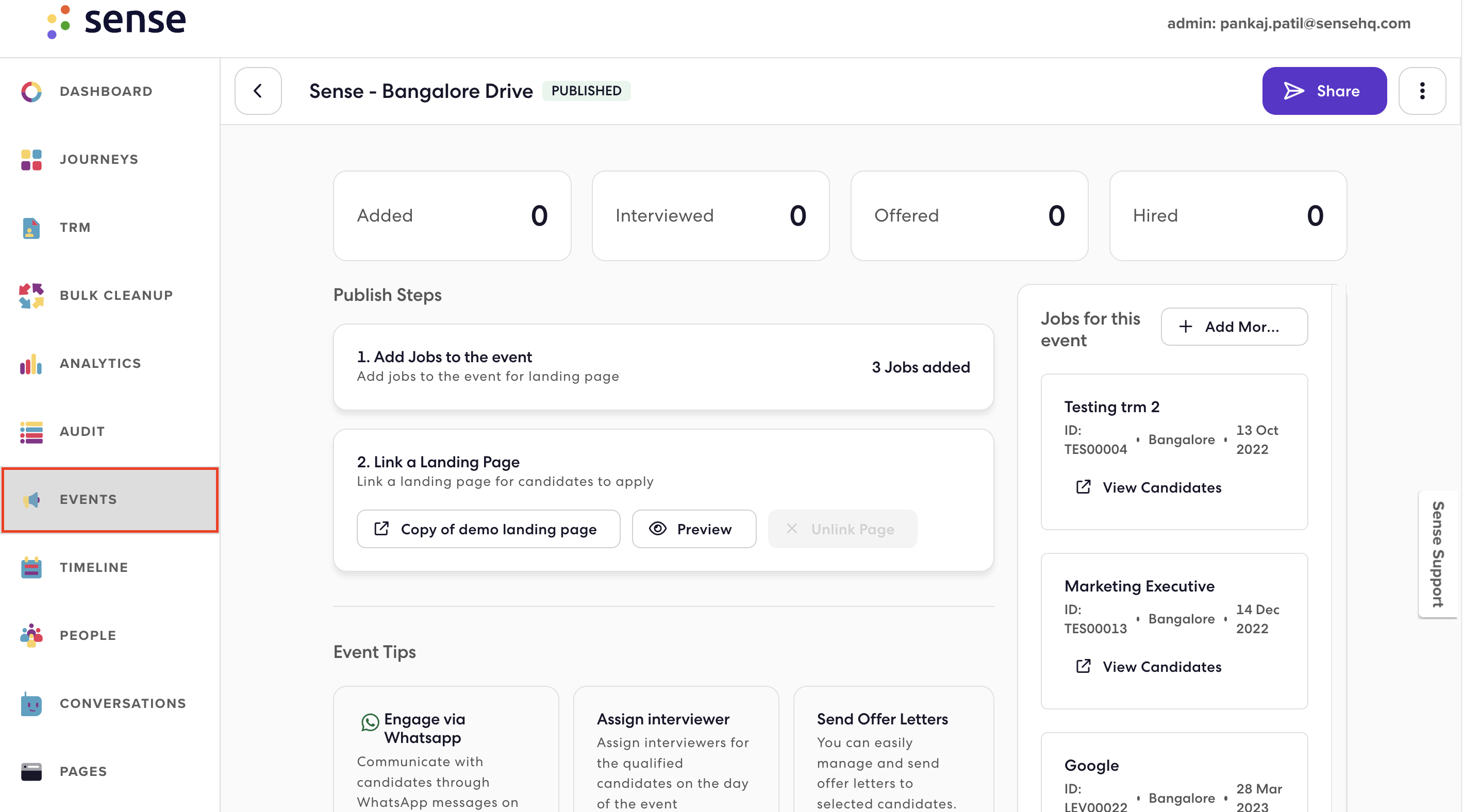Click the Conversations bot icon
This screenshot has height=812, width=1463.
pos(31,704)
